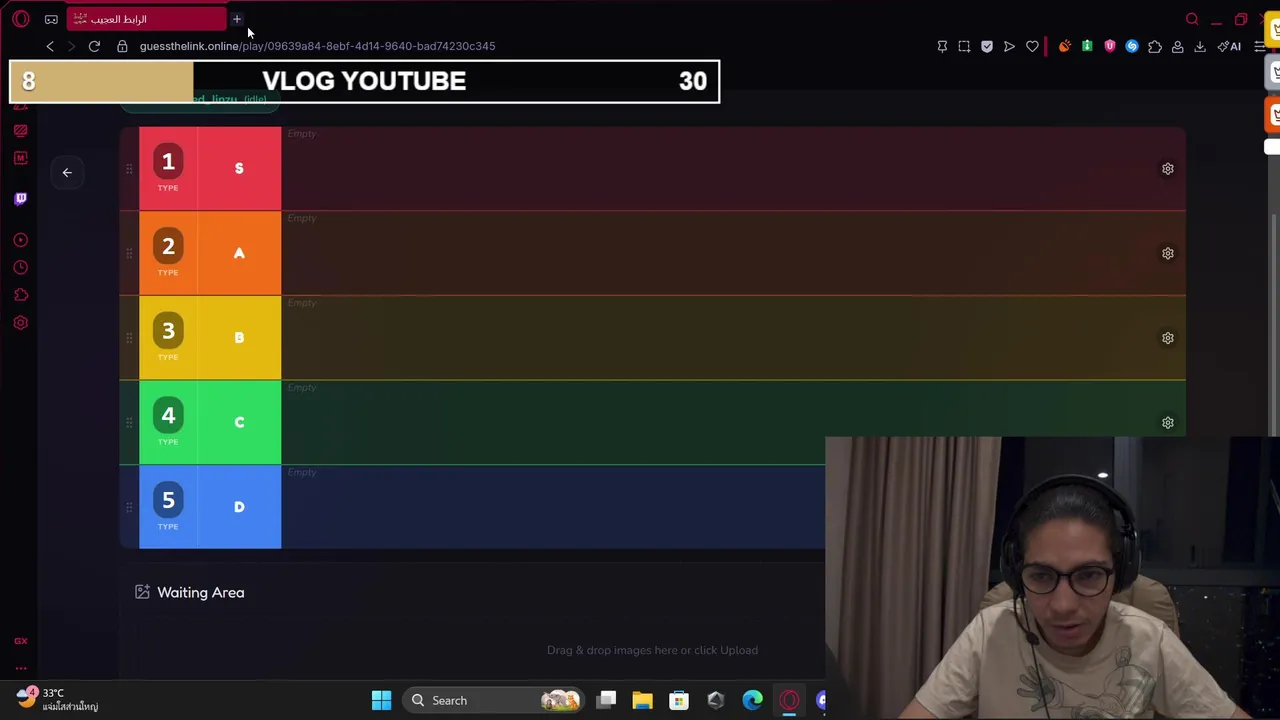1280x720 pixels.
Task: Open settings gear for the C tier row
Action: coord(1167,423)
